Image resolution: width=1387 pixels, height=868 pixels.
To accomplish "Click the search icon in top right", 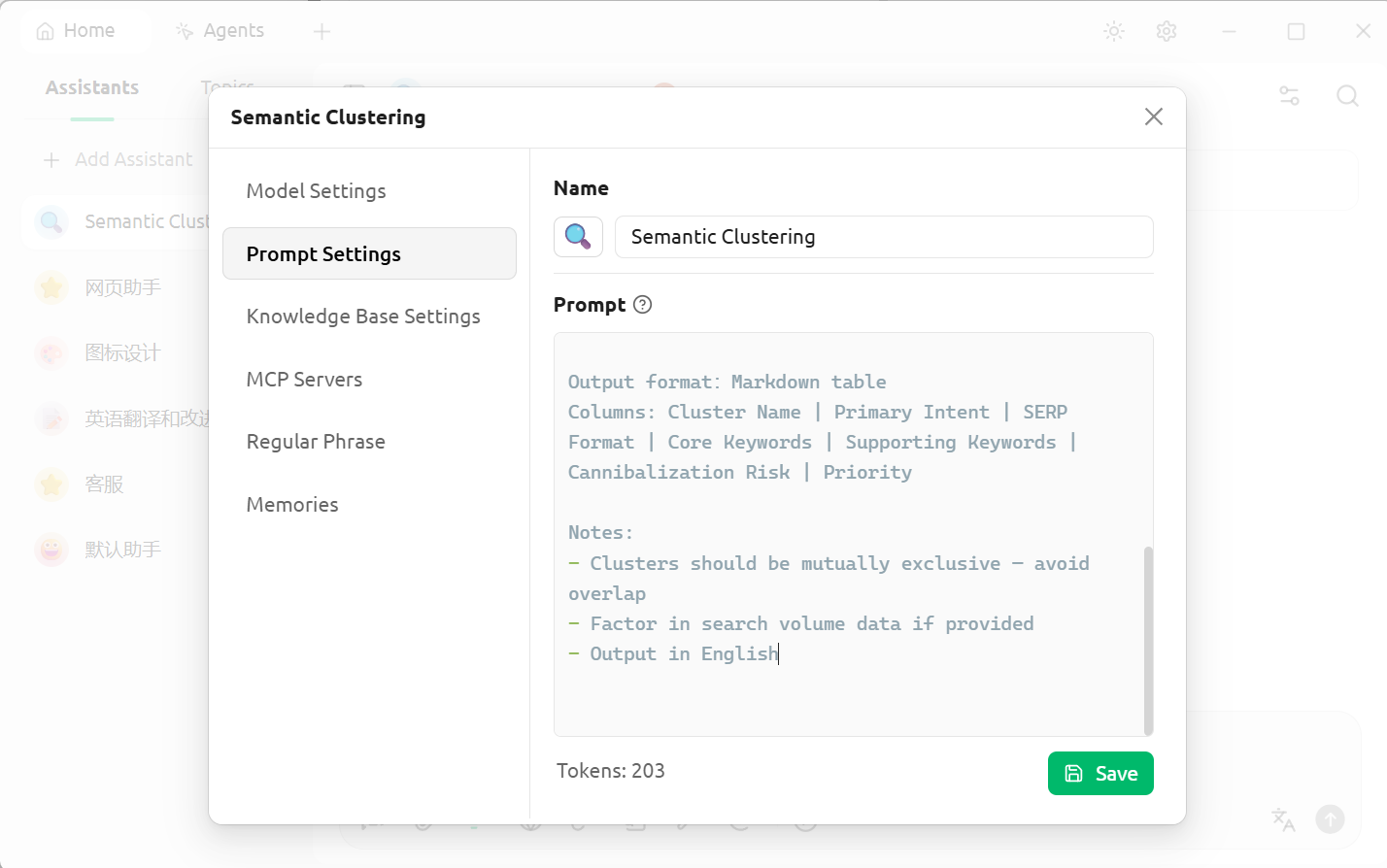I will point(1347,96).
